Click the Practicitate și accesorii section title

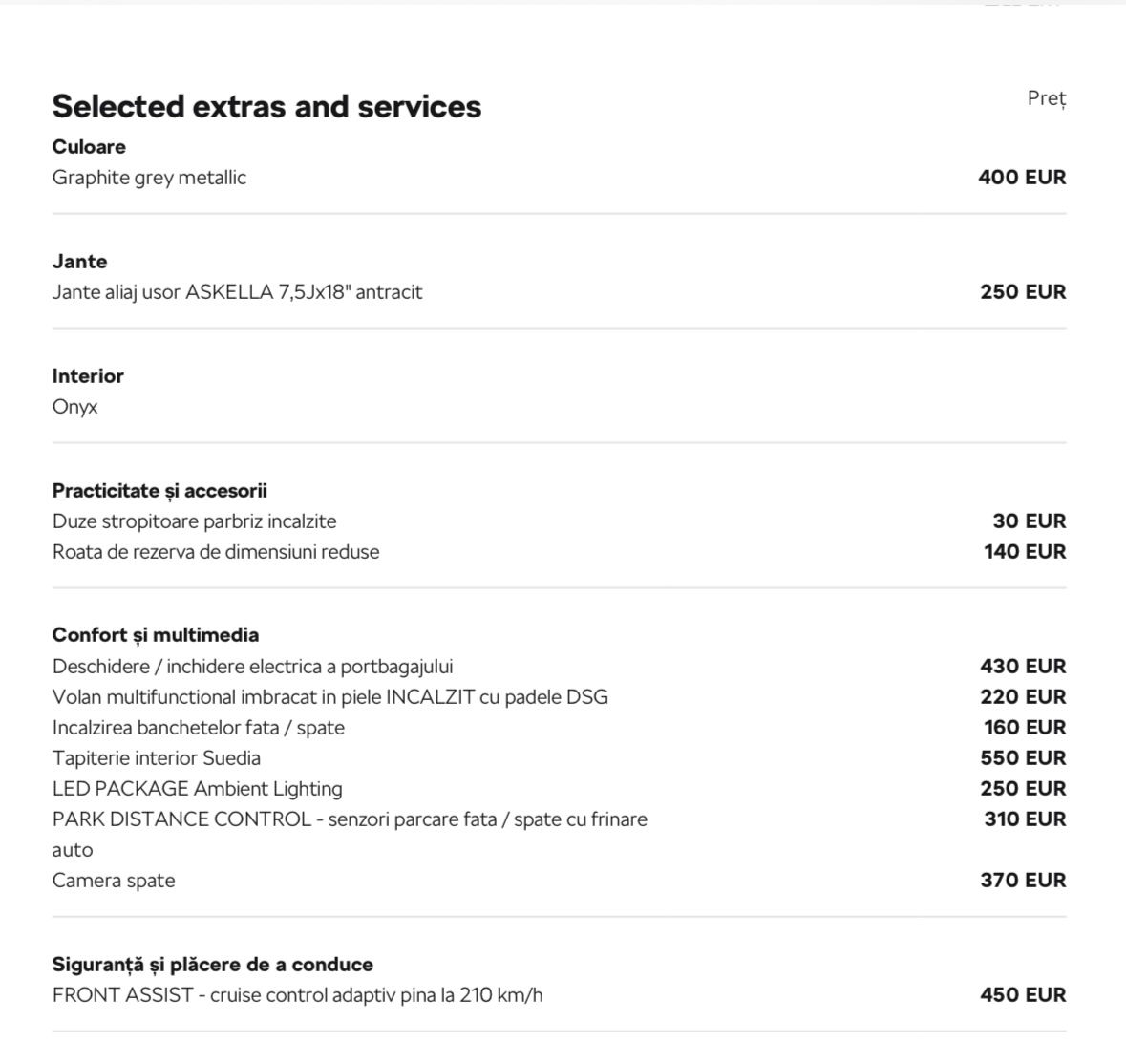(159, 491)
